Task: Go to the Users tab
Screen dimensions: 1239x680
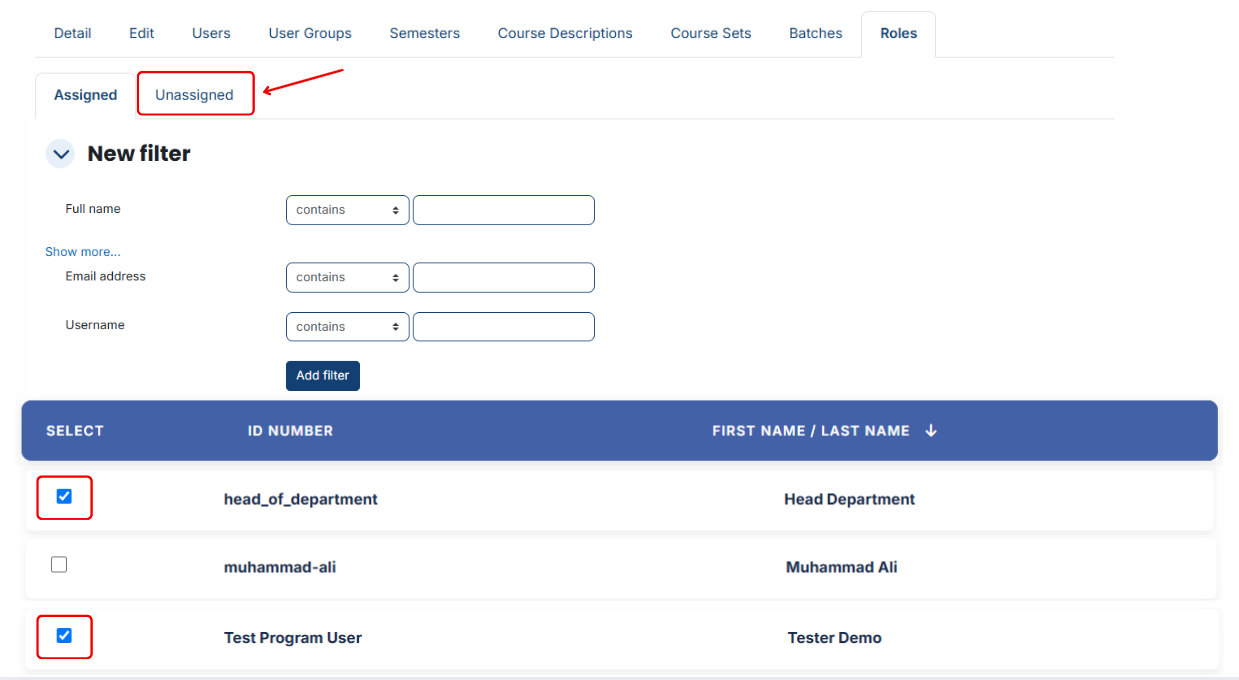Action: (x=211, y=33)
